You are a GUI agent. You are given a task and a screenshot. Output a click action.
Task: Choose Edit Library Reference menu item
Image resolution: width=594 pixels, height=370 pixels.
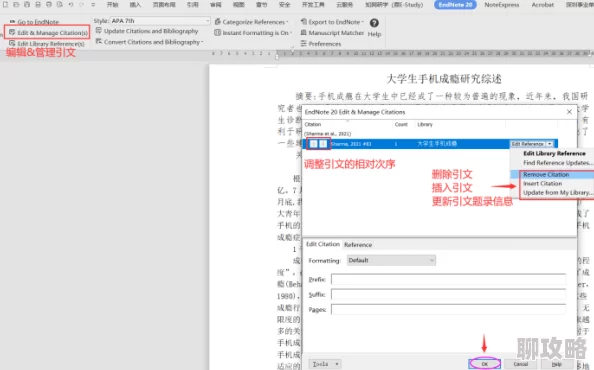tap(554, 153)
